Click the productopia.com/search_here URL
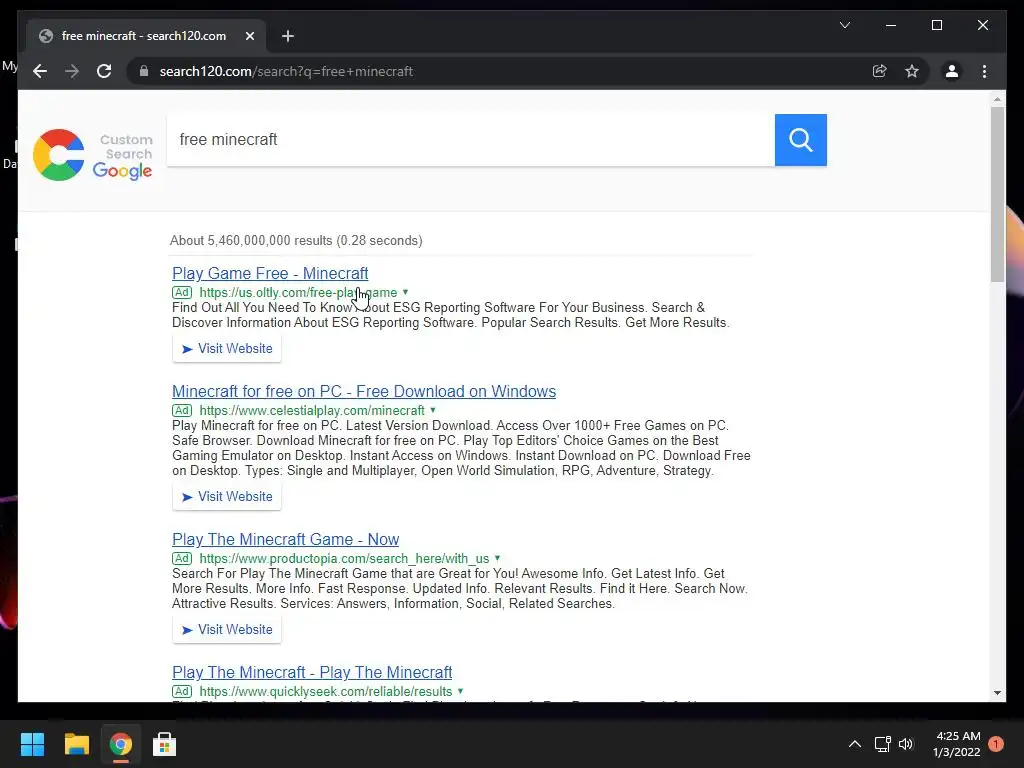The image size is (1024, 768). click(x=344, y=558)
